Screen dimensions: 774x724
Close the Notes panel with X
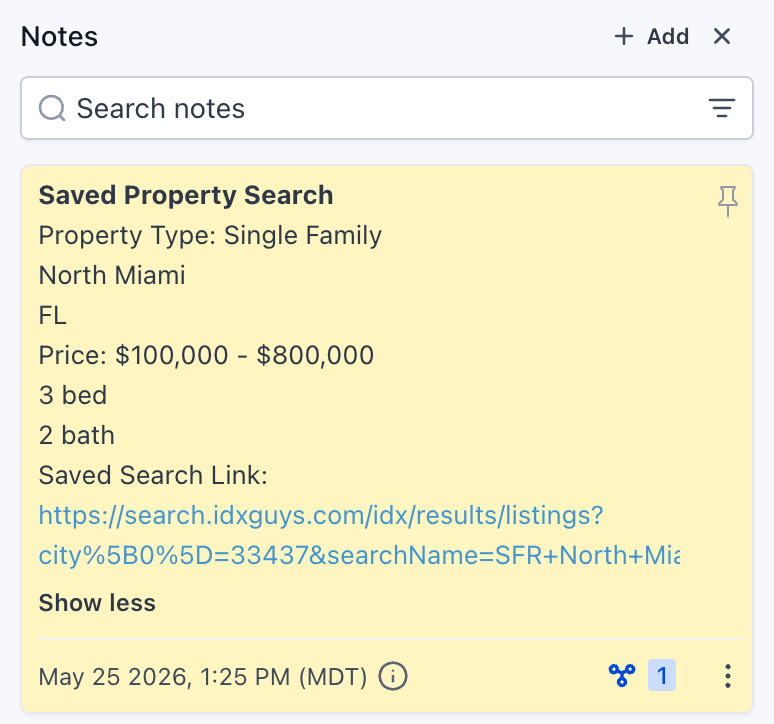coord(722,36)
